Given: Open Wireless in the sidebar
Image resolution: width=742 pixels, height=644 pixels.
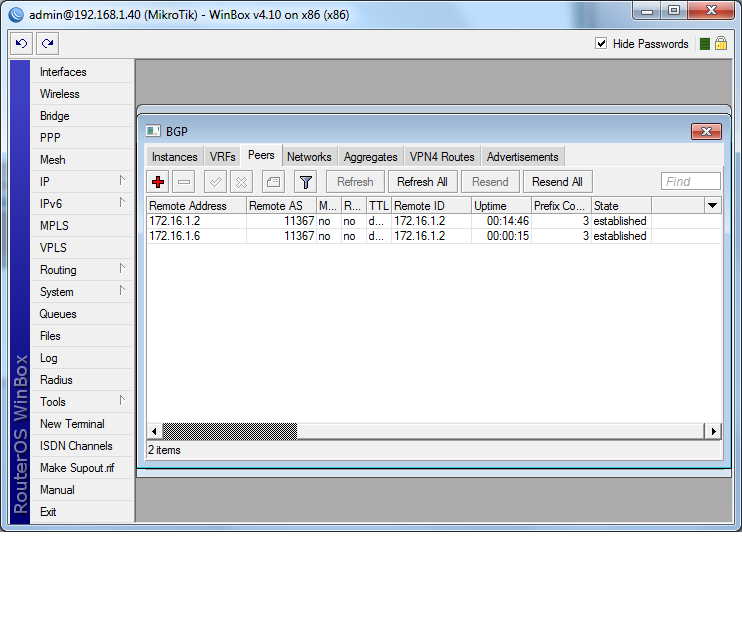Looking at the screenshot, I should pyautogui.click(x=60, y=94).
